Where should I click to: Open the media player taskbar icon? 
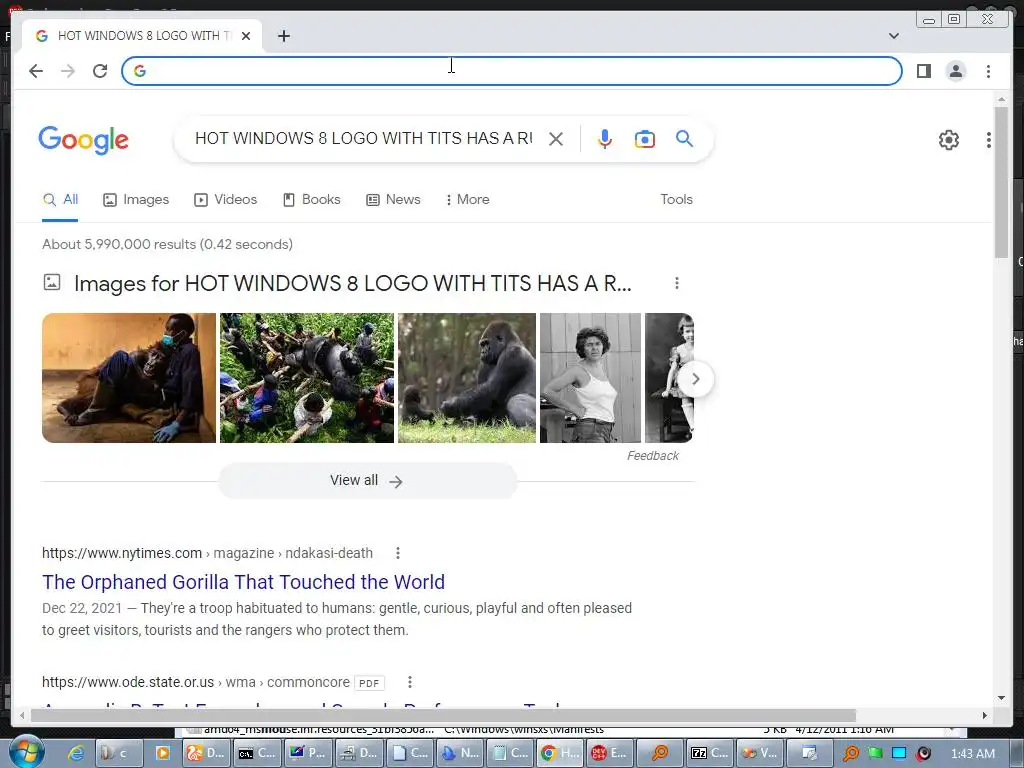click(163, 753)
